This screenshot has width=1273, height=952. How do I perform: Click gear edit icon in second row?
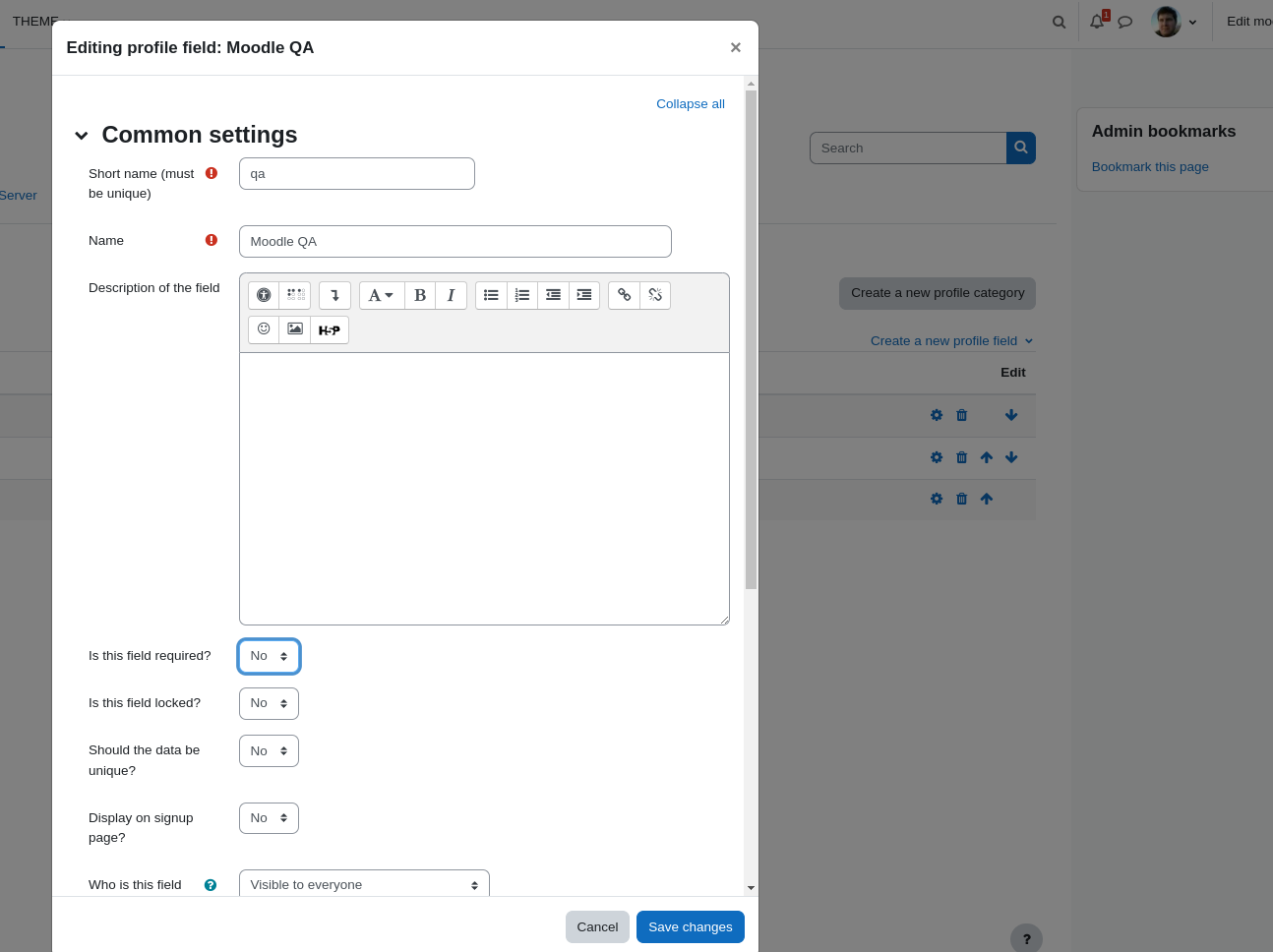click(937, 457)
